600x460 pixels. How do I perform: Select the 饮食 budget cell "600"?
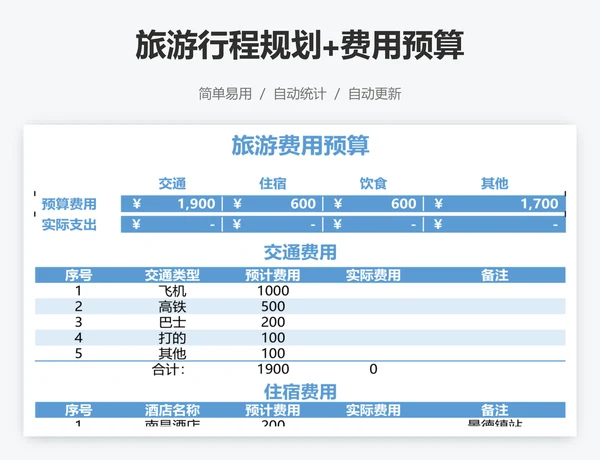[373, 204]
